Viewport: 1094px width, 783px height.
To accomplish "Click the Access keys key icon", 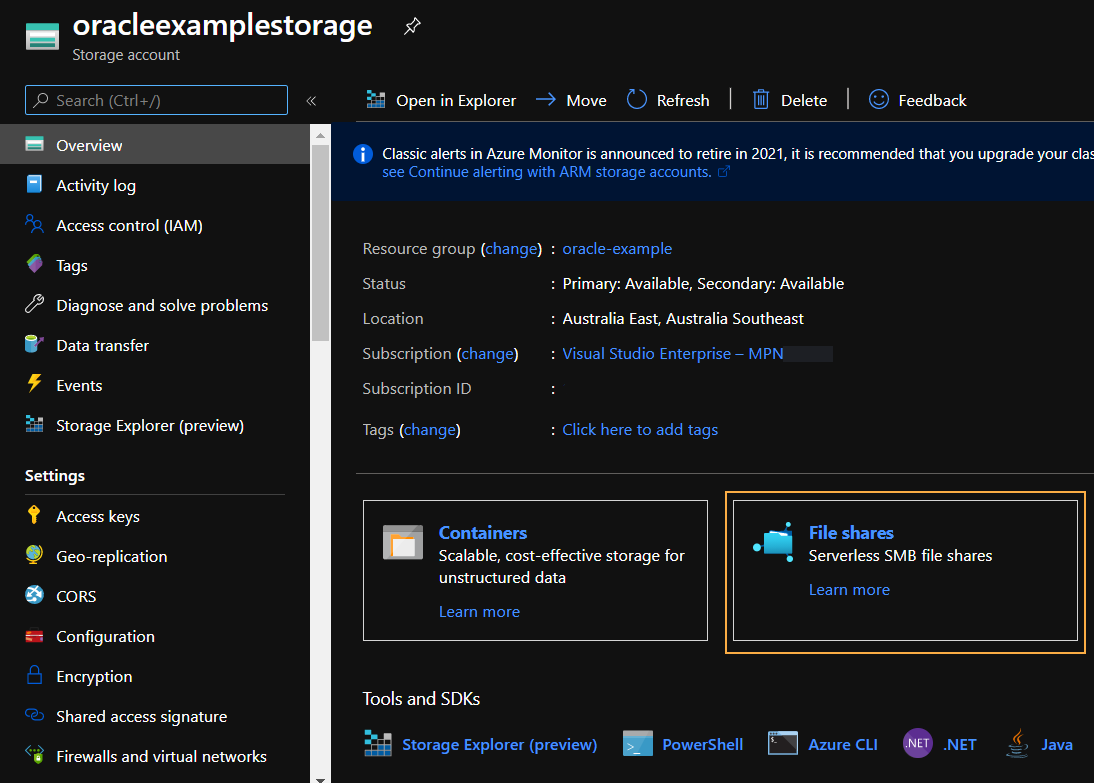I will (33, 515).
